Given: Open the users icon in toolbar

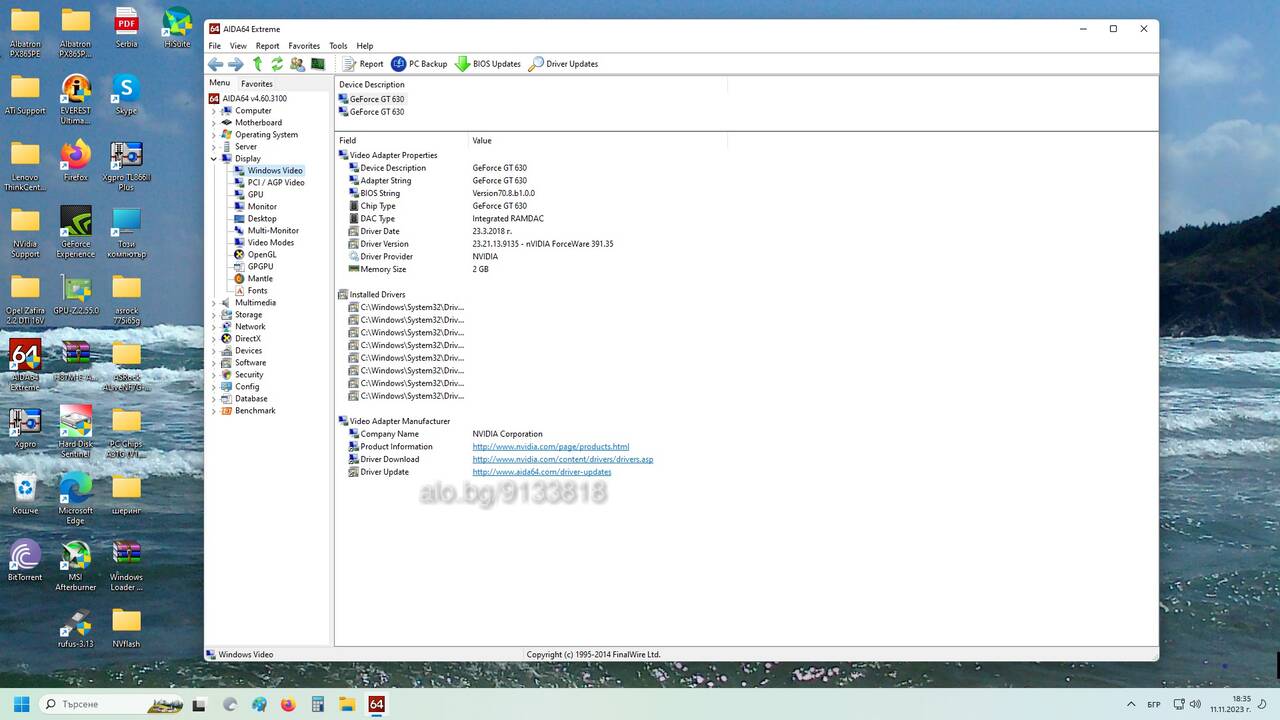Looking at the screenshot, I should click(x=297, y=64).
